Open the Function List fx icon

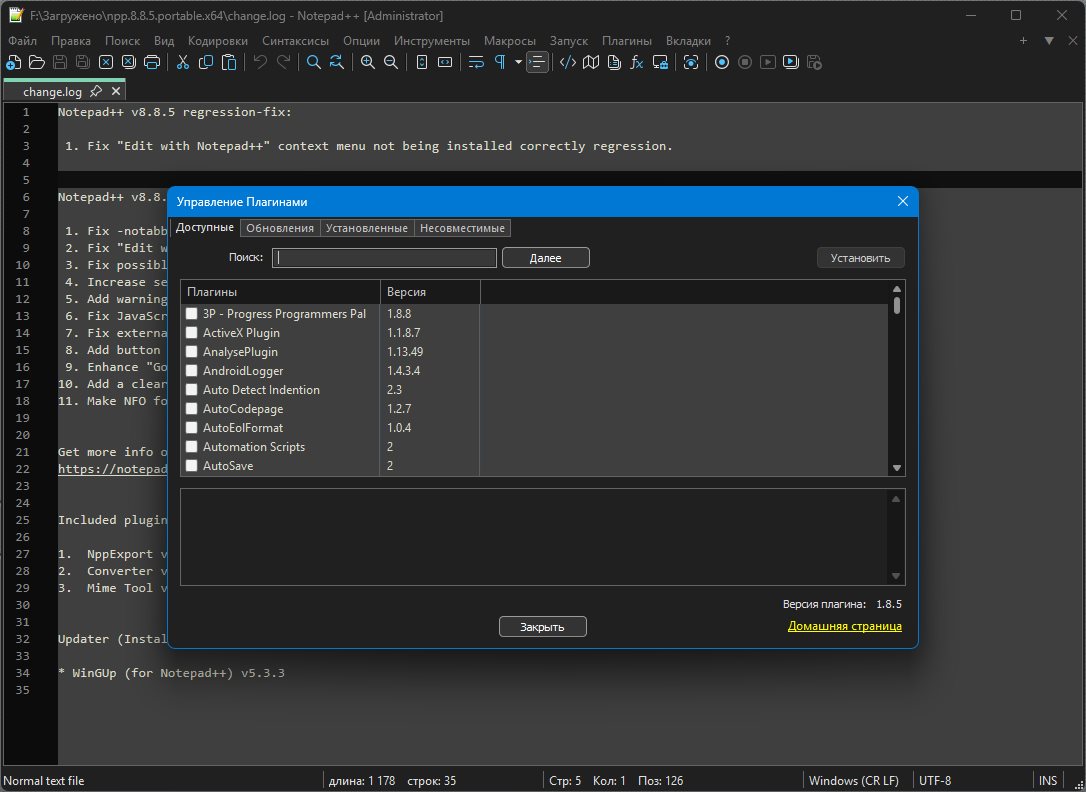coord(636,62)
